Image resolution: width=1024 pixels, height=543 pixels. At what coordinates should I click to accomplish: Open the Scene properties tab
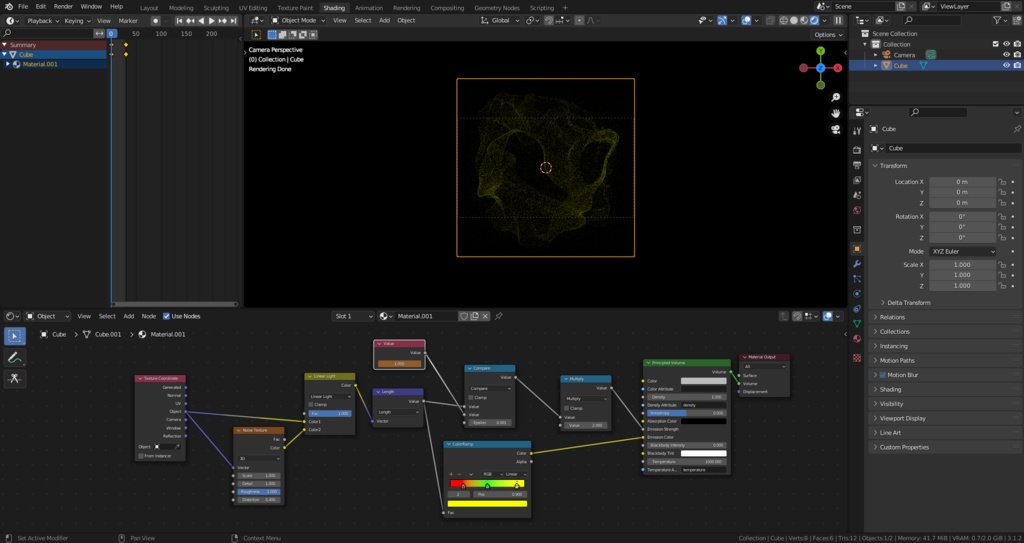[x=857, y=195]
